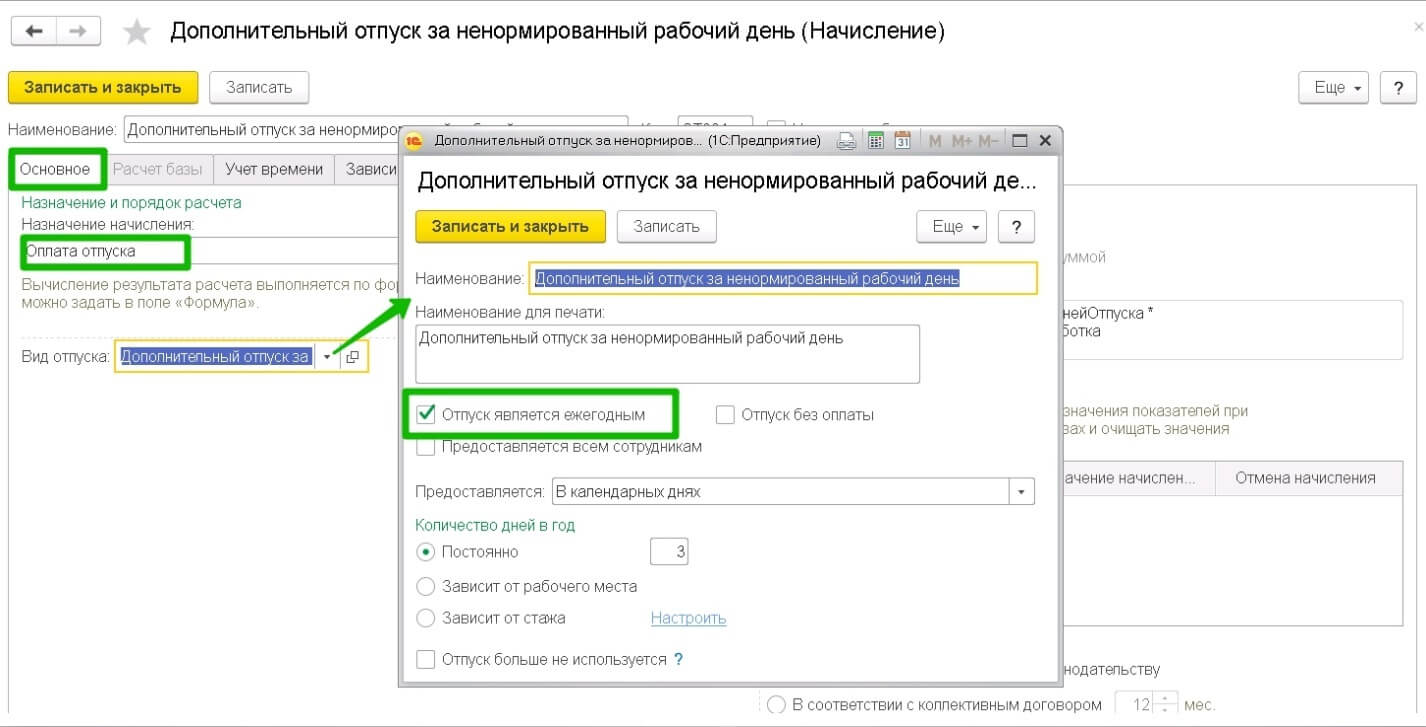
Task: Check Отпуск больше не используется checkbox
Action: (426, 660)
